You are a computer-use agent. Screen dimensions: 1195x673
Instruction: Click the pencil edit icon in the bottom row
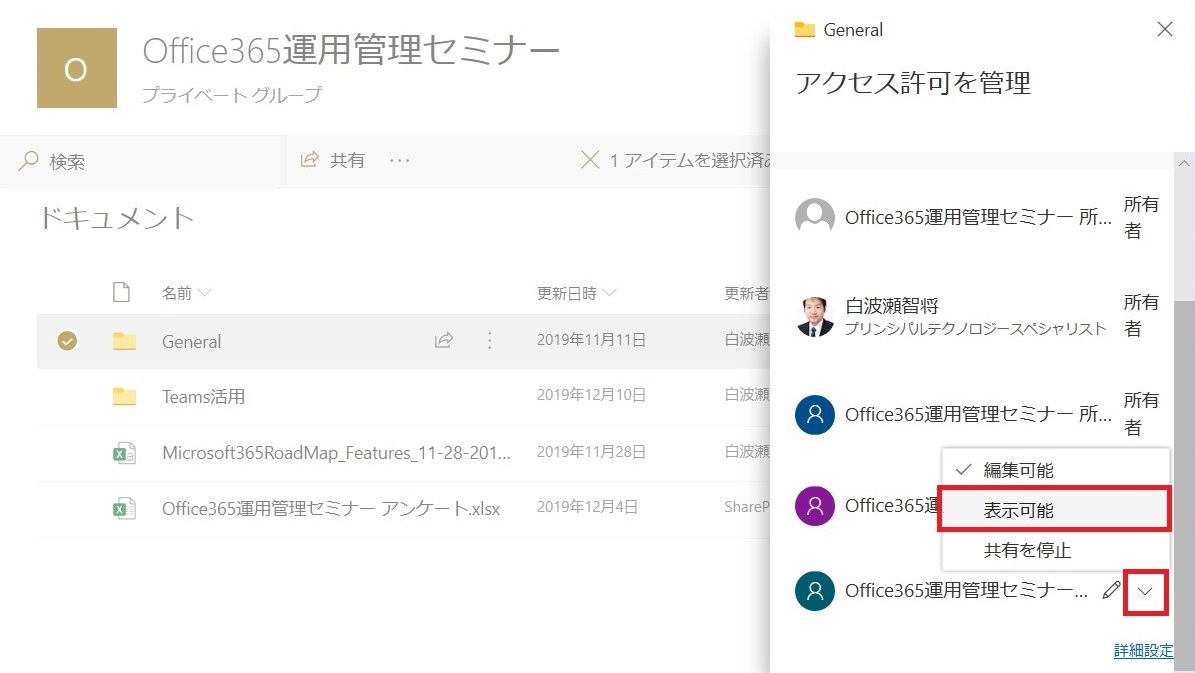pos(1111,590)
